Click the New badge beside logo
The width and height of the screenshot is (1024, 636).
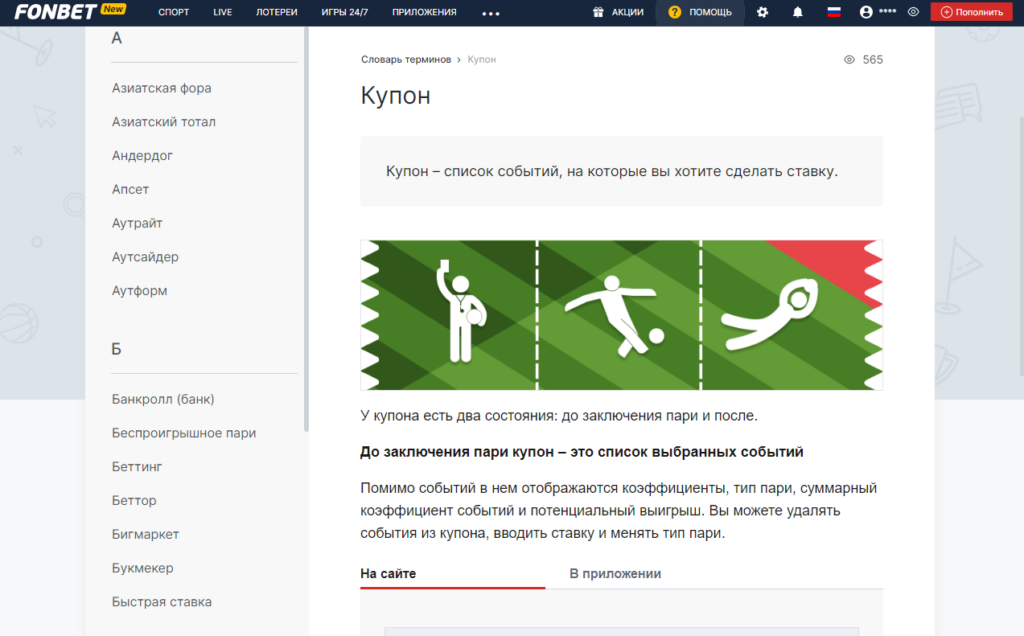[113, 9]
